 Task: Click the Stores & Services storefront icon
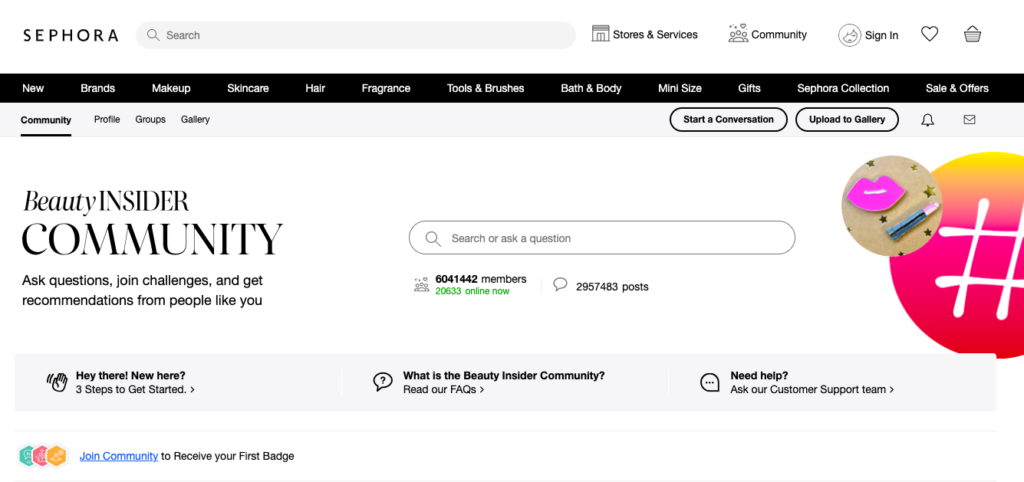pos(600,33)
